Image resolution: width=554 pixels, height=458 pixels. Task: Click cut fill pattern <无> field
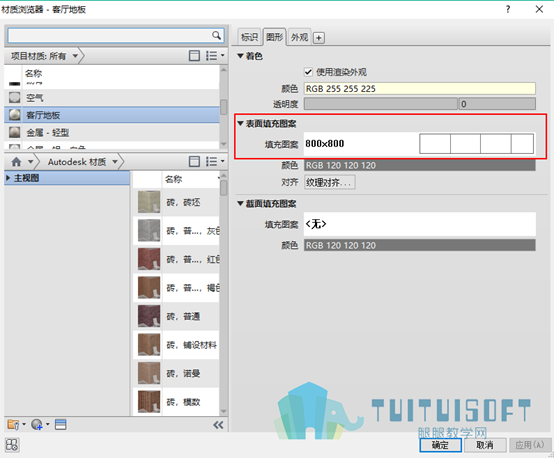pyautogui.click(x=420, y=224)
